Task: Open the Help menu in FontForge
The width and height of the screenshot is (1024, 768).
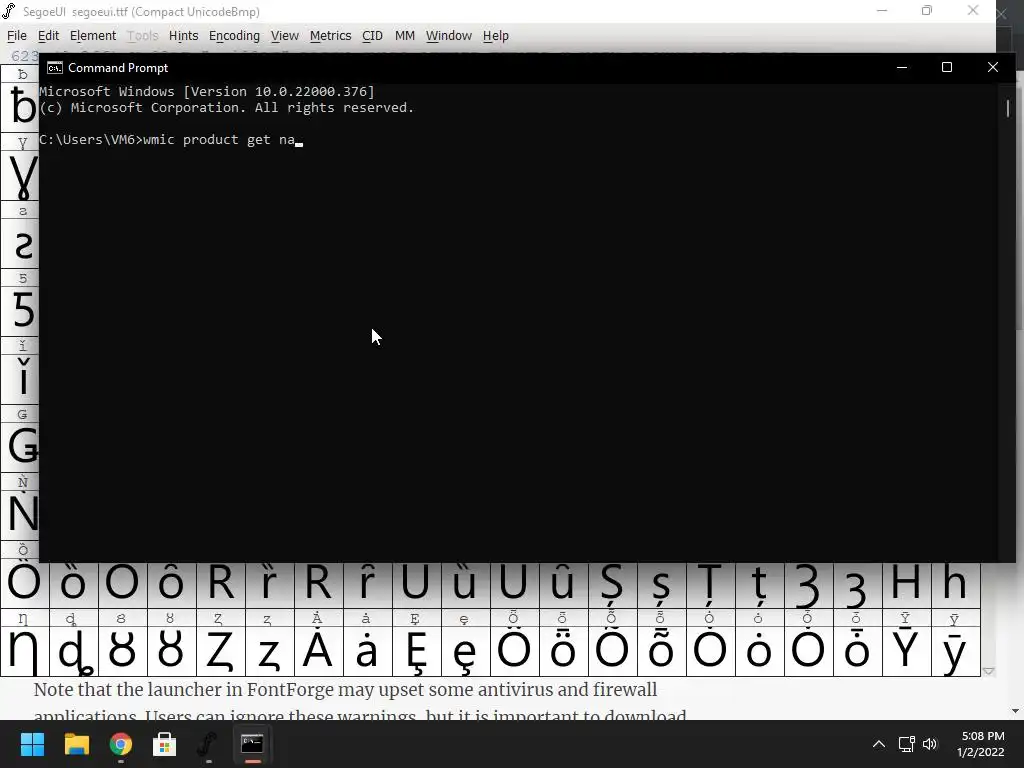Action: click(x=496, y=36)
